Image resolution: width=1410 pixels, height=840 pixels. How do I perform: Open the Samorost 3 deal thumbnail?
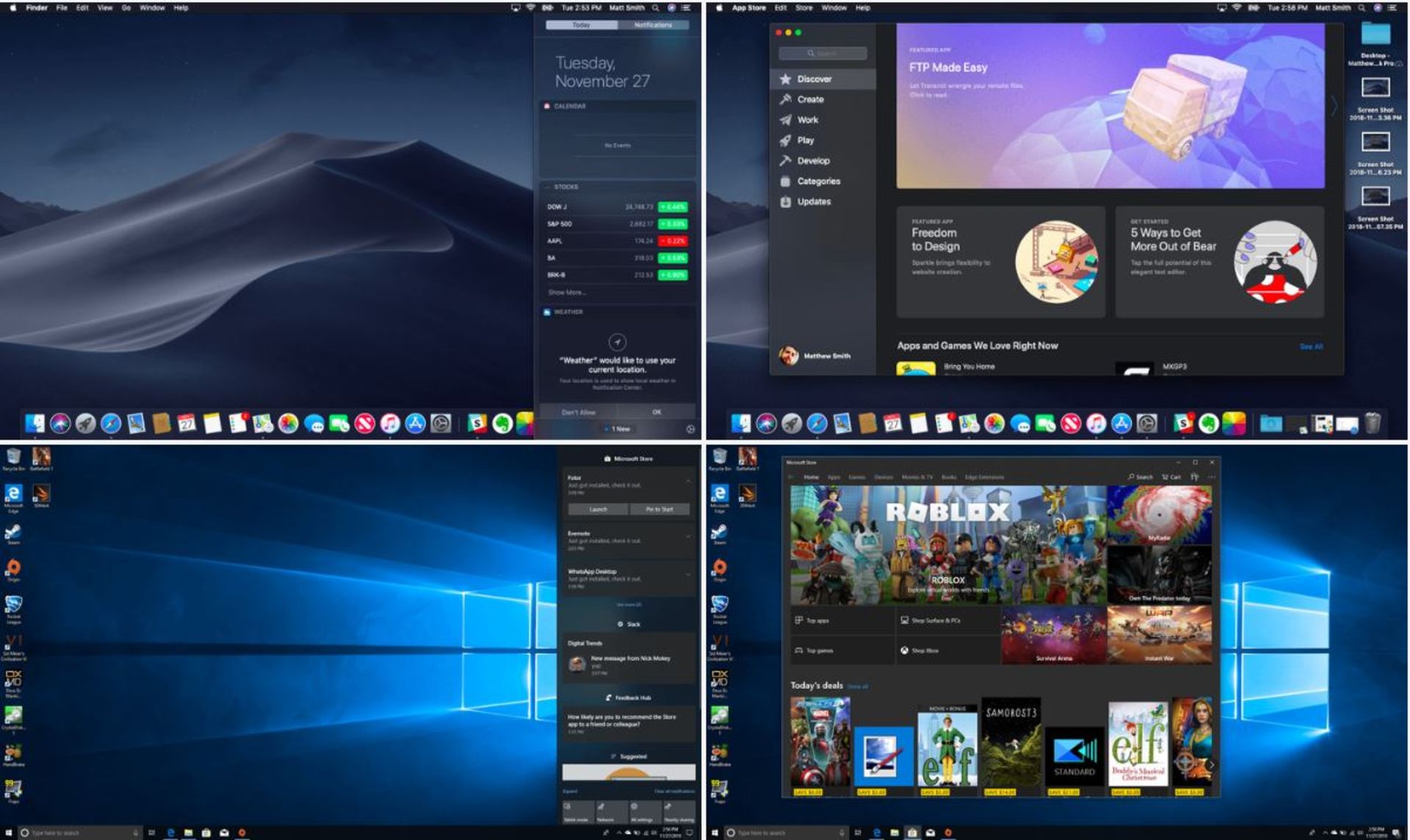point(1011,747)
